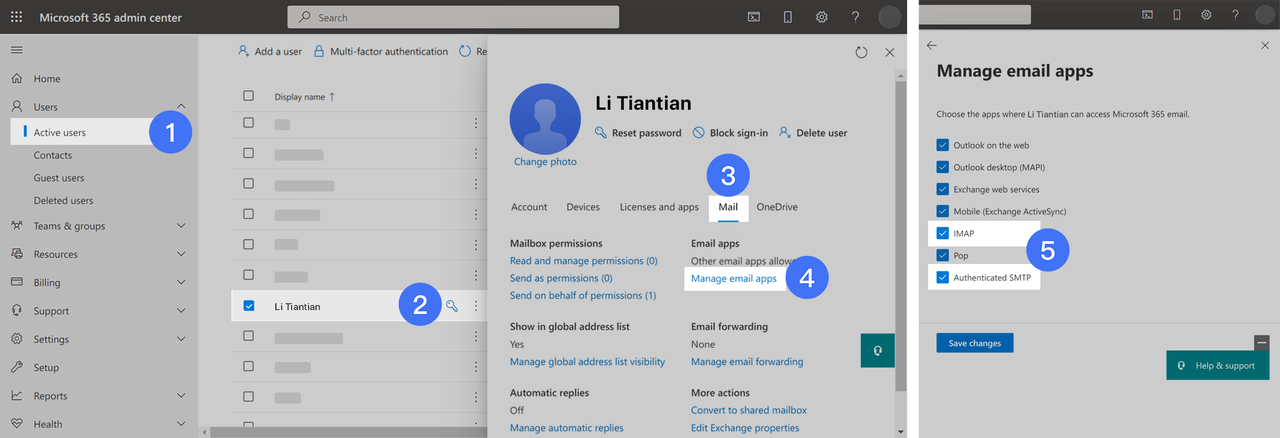This screenshot has height=438, width=1280.
Task: Open Guest users in sidebar
Action: coord(59,178)
